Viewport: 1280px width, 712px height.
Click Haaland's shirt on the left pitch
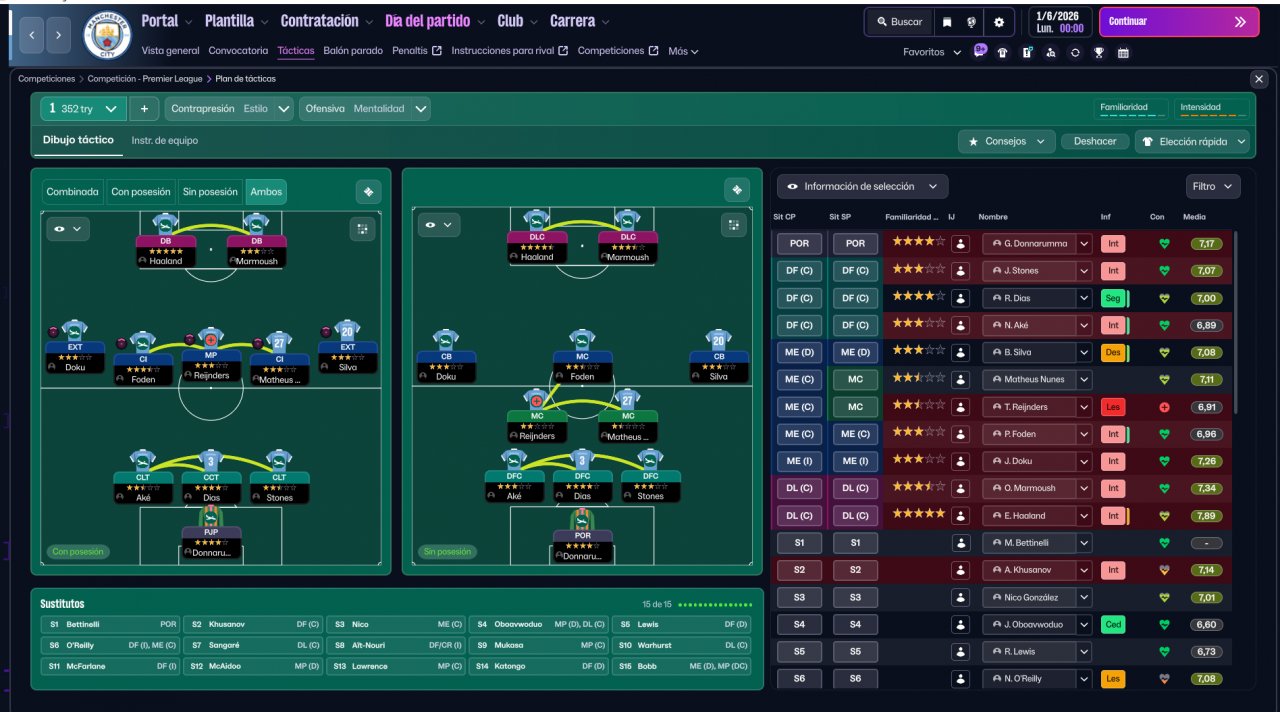click(165, 222)
